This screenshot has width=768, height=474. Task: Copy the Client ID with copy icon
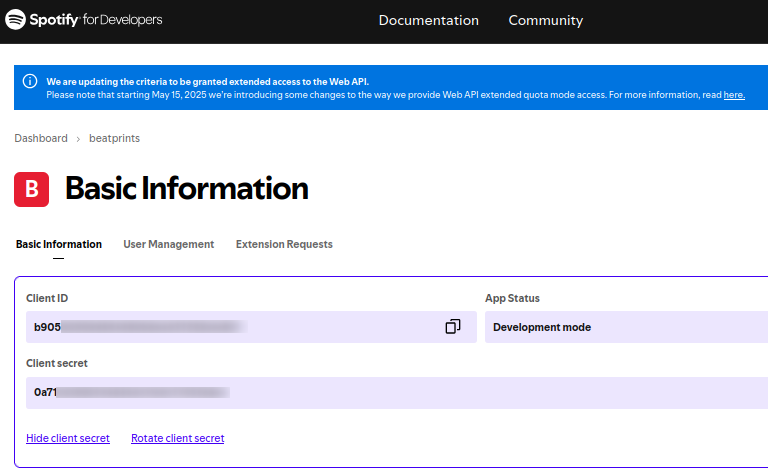tap(453, 327)
